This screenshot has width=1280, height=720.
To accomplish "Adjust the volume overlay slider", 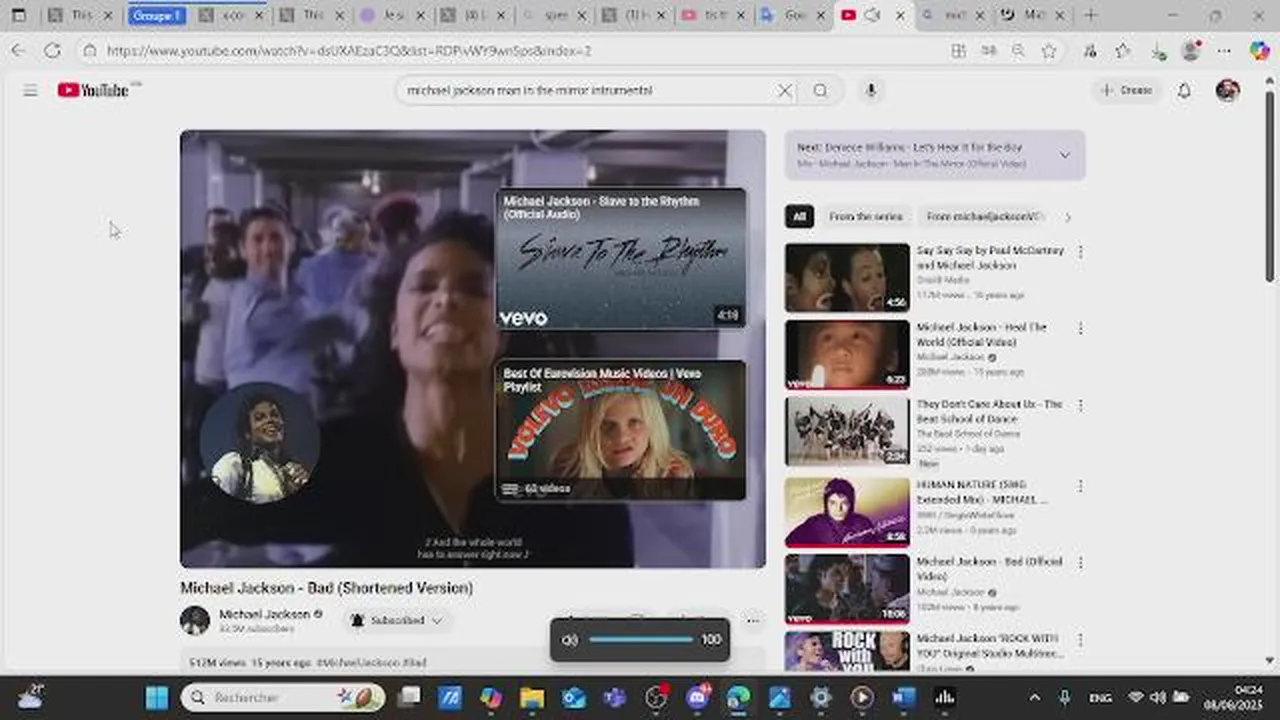I will tap(641, 640).
